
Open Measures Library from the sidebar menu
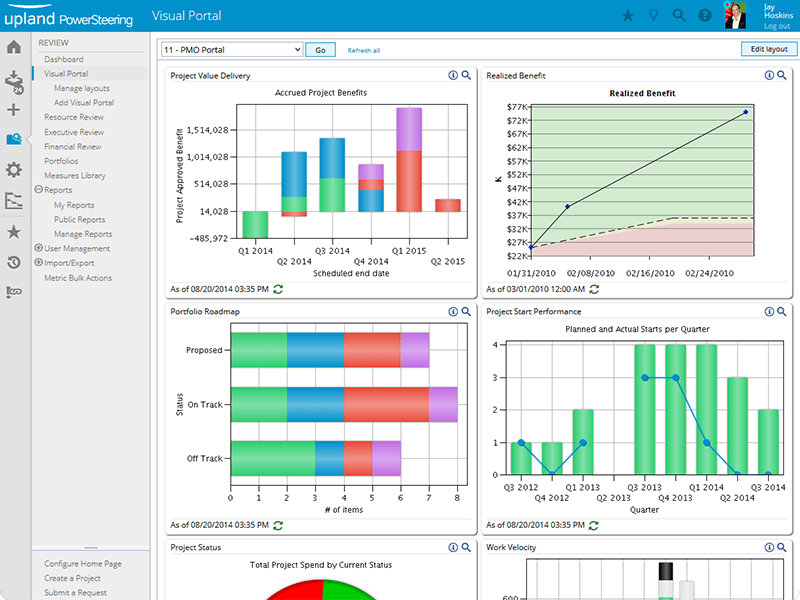click(74, 175)
